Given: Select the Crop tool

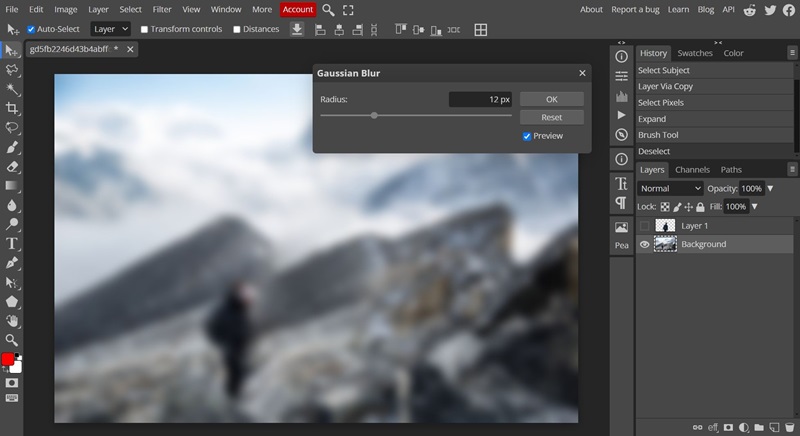Looking at the screenshot, I should click(11, 108).
